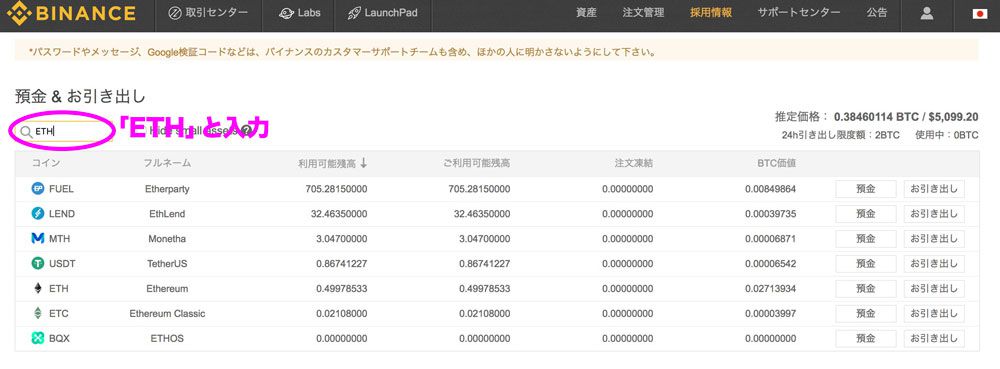Image resolution: width=1000 pixels, height=369 pixels.
Task: Click the help icon beside Hide small assets
Action: 247,131
